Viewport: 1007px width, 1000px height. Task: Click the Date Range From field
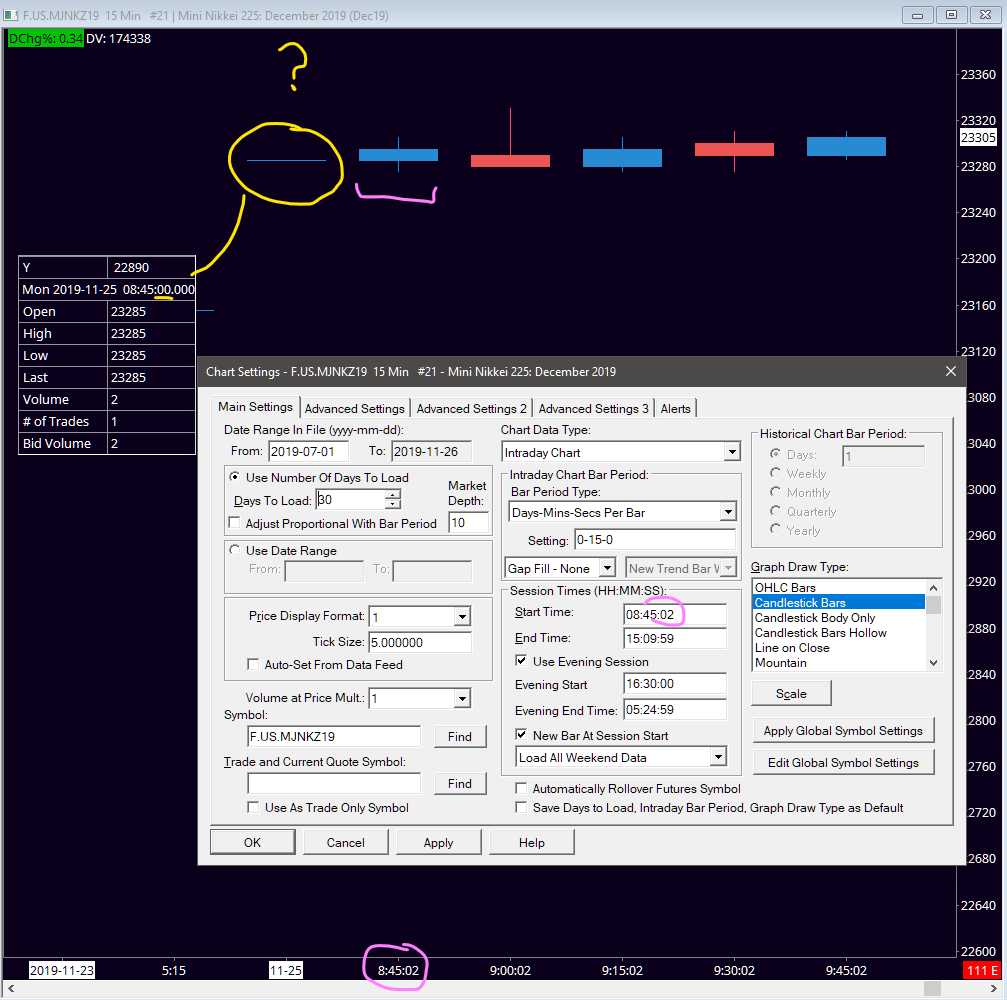pos(308,451)
